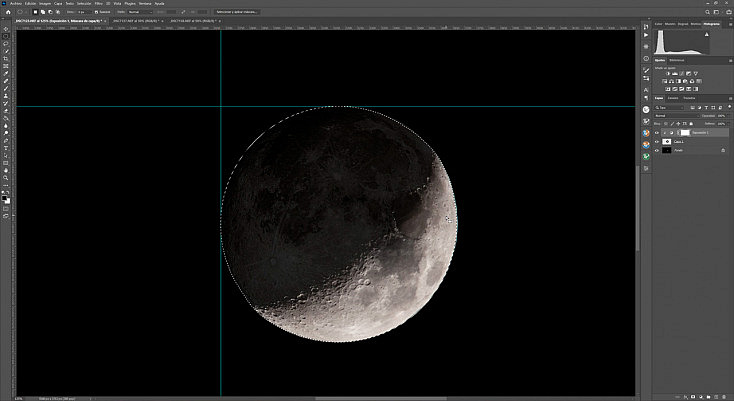The image size is (734, 401).
Task: Open the search icon at top right
Action: (x=708, y=12)
